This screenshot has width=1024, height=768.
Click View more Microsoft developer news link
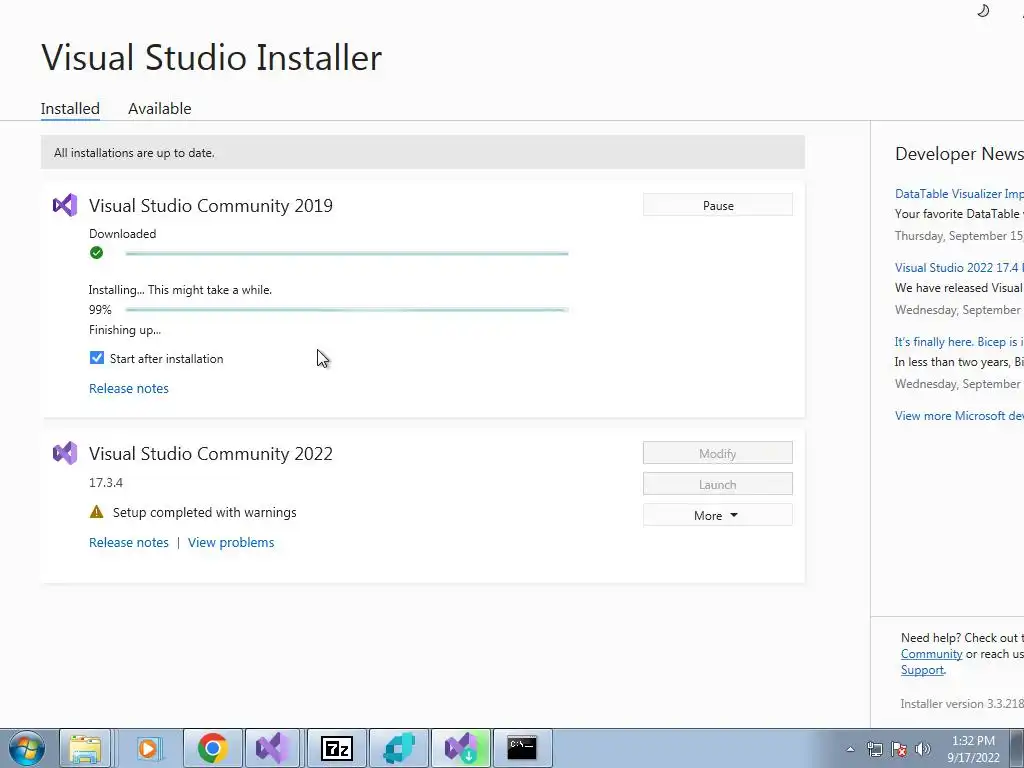[959, 416]
